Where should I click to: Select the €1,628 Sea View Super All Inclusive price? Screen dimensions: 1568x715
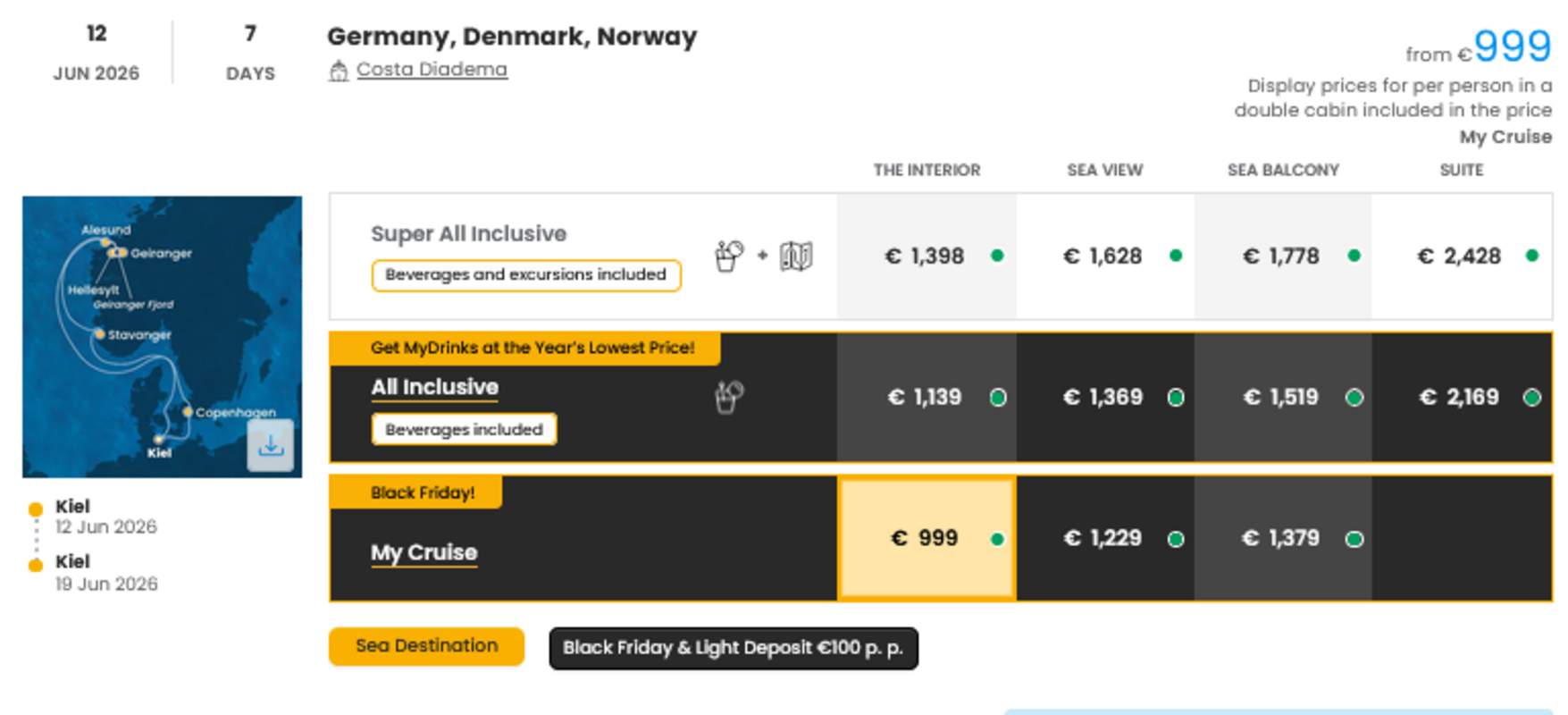pyautogui.click(x=1104, y=255)
